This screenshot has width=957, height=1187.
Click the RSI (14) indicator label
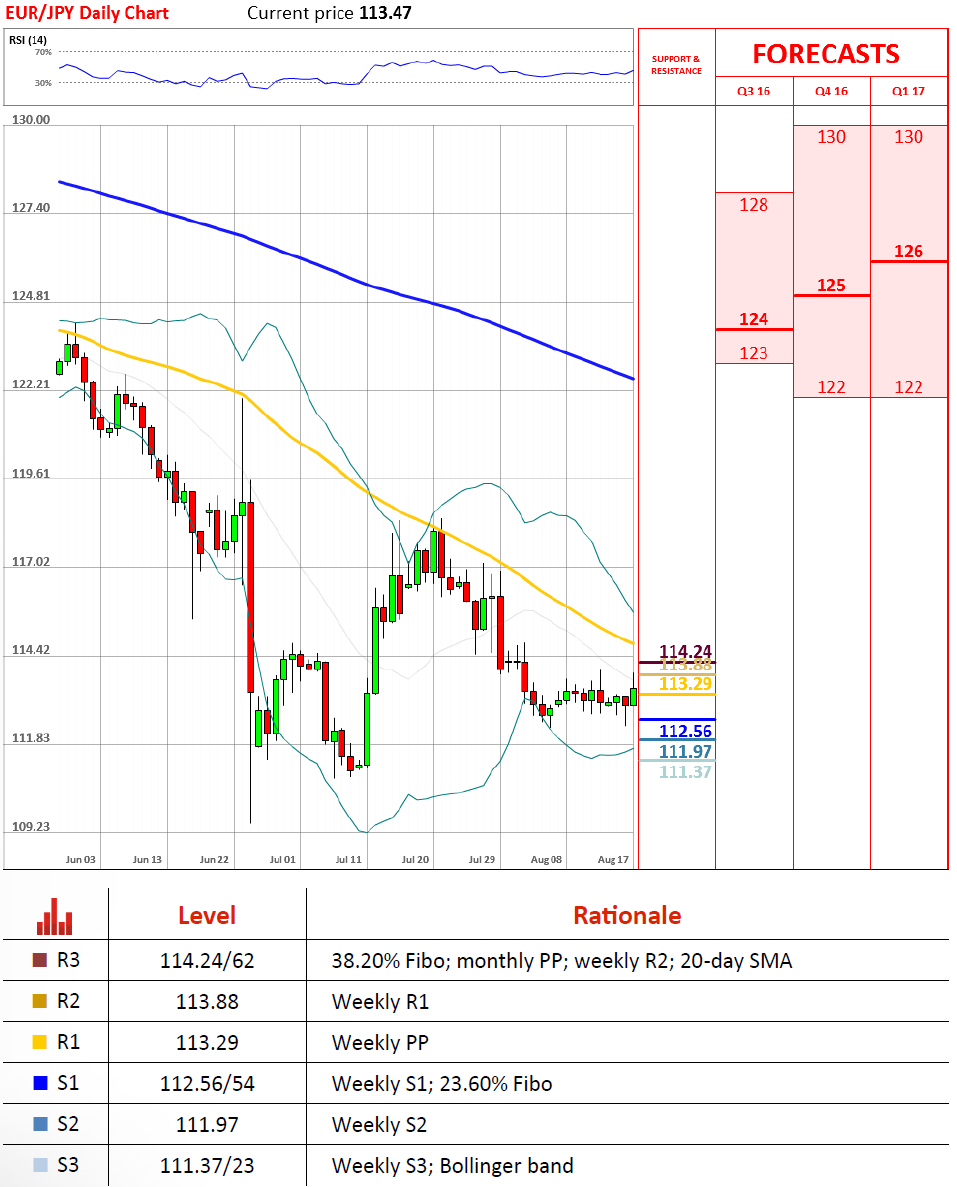[28, 40]
